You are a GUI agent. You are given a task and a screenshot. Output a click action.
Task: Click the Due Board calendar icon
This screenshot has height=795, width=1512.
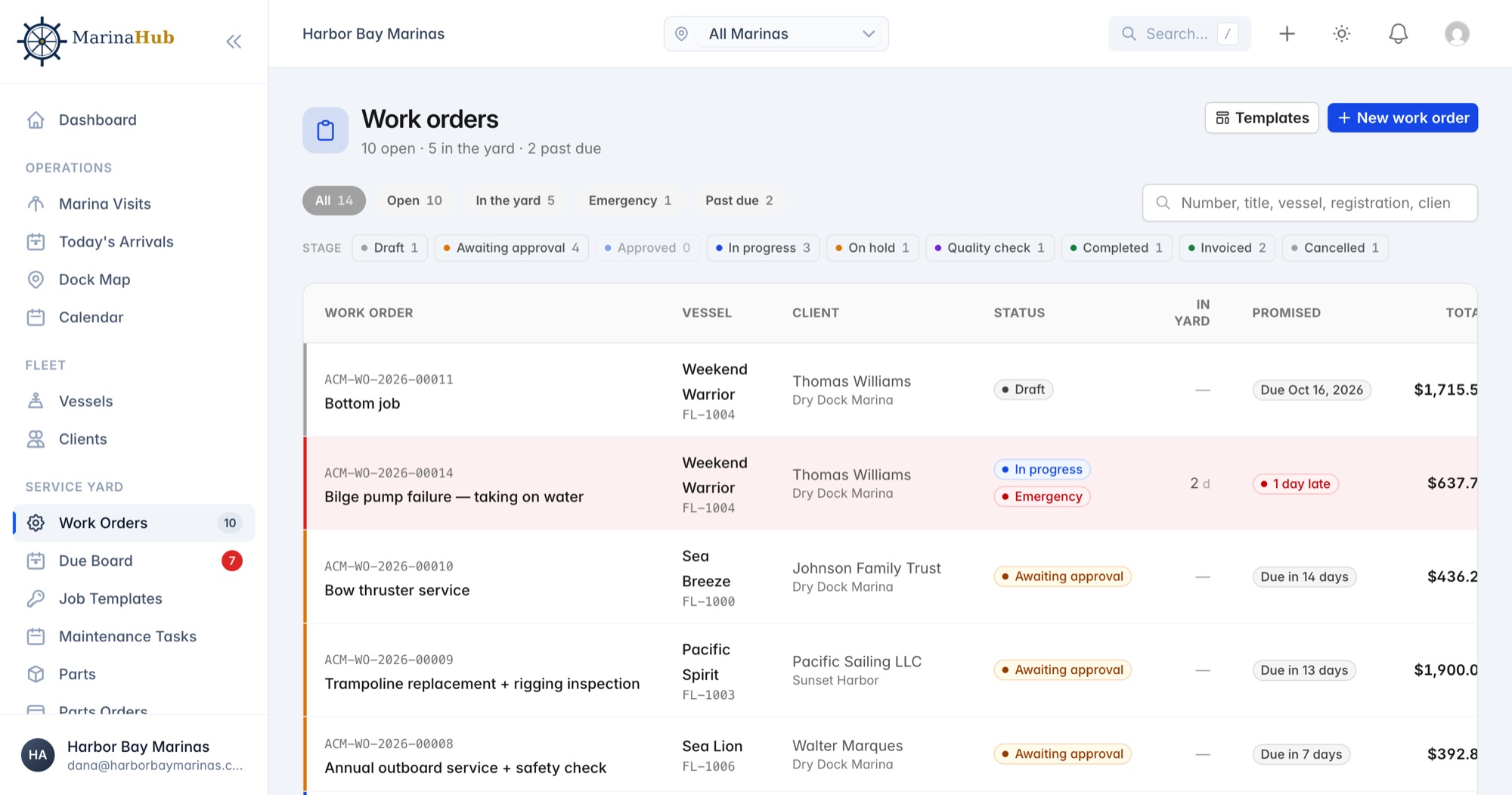[x=36, y=561]
